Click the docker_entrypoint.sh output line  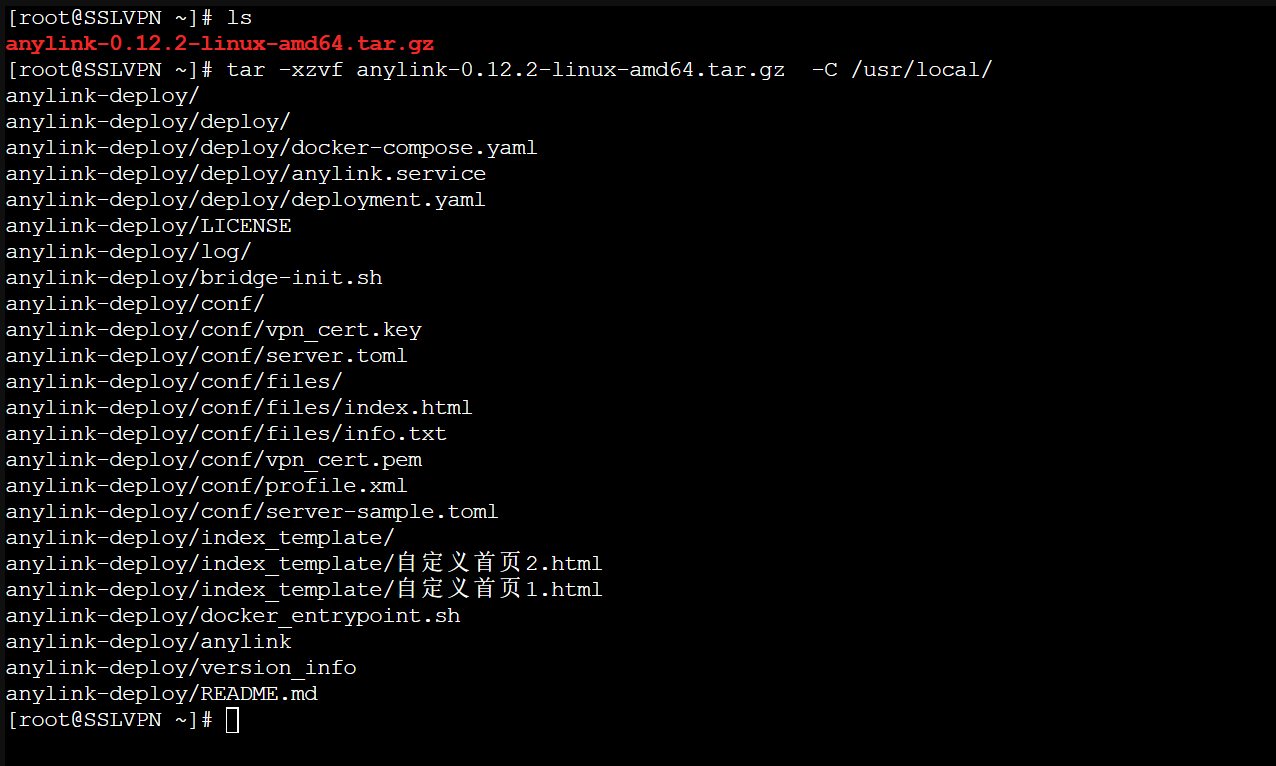click(x=233, y=616)
